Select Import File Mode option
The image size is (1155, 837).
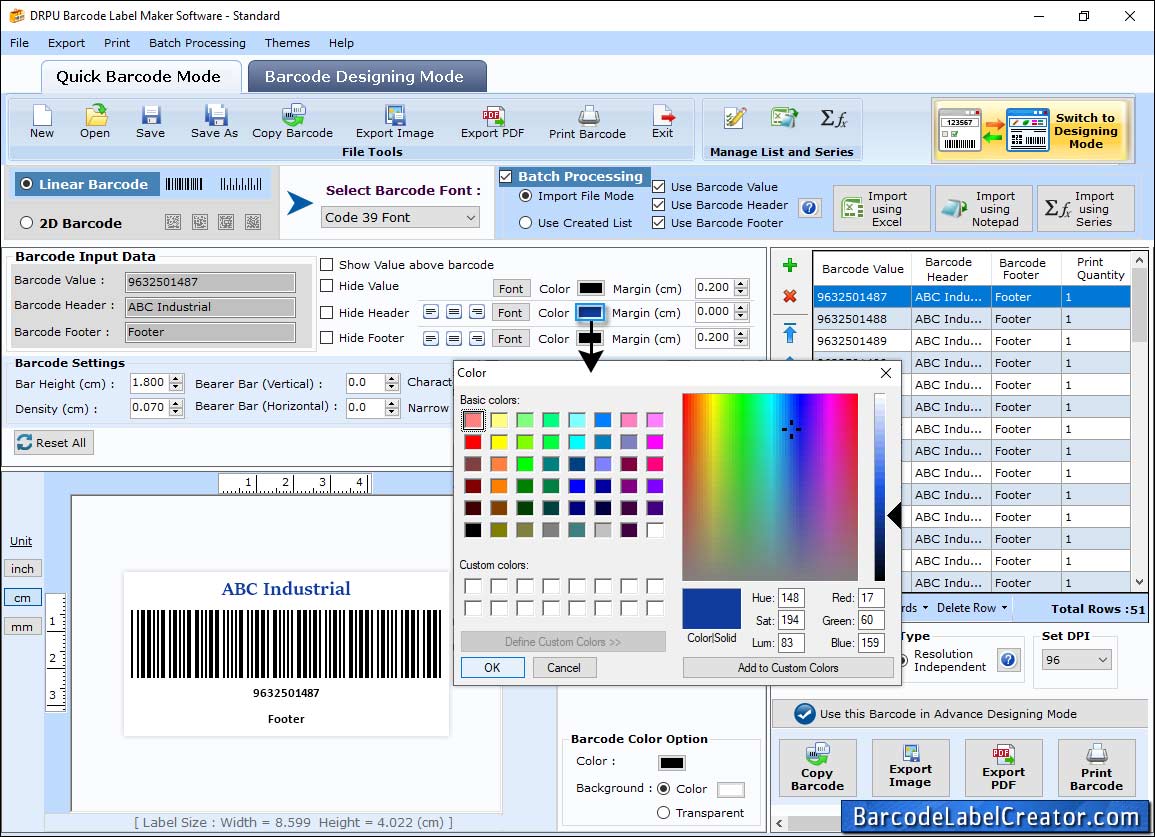(x=525, y=196)
